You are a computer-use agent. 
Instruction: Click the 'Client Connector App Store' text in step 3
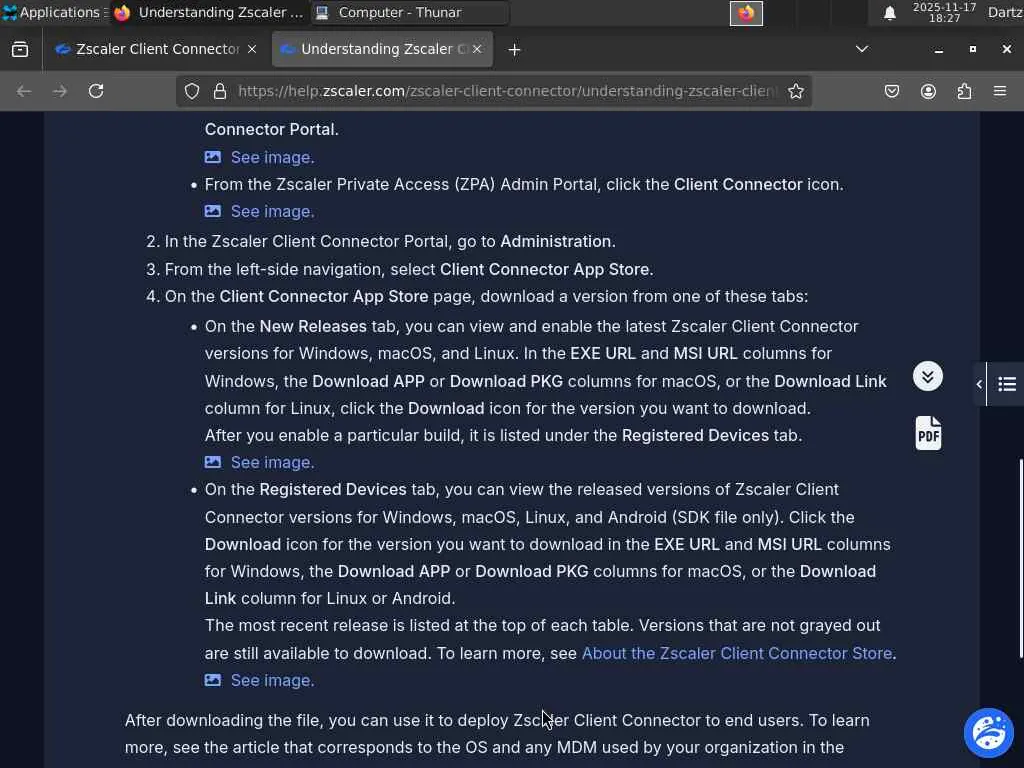[545, 270]
